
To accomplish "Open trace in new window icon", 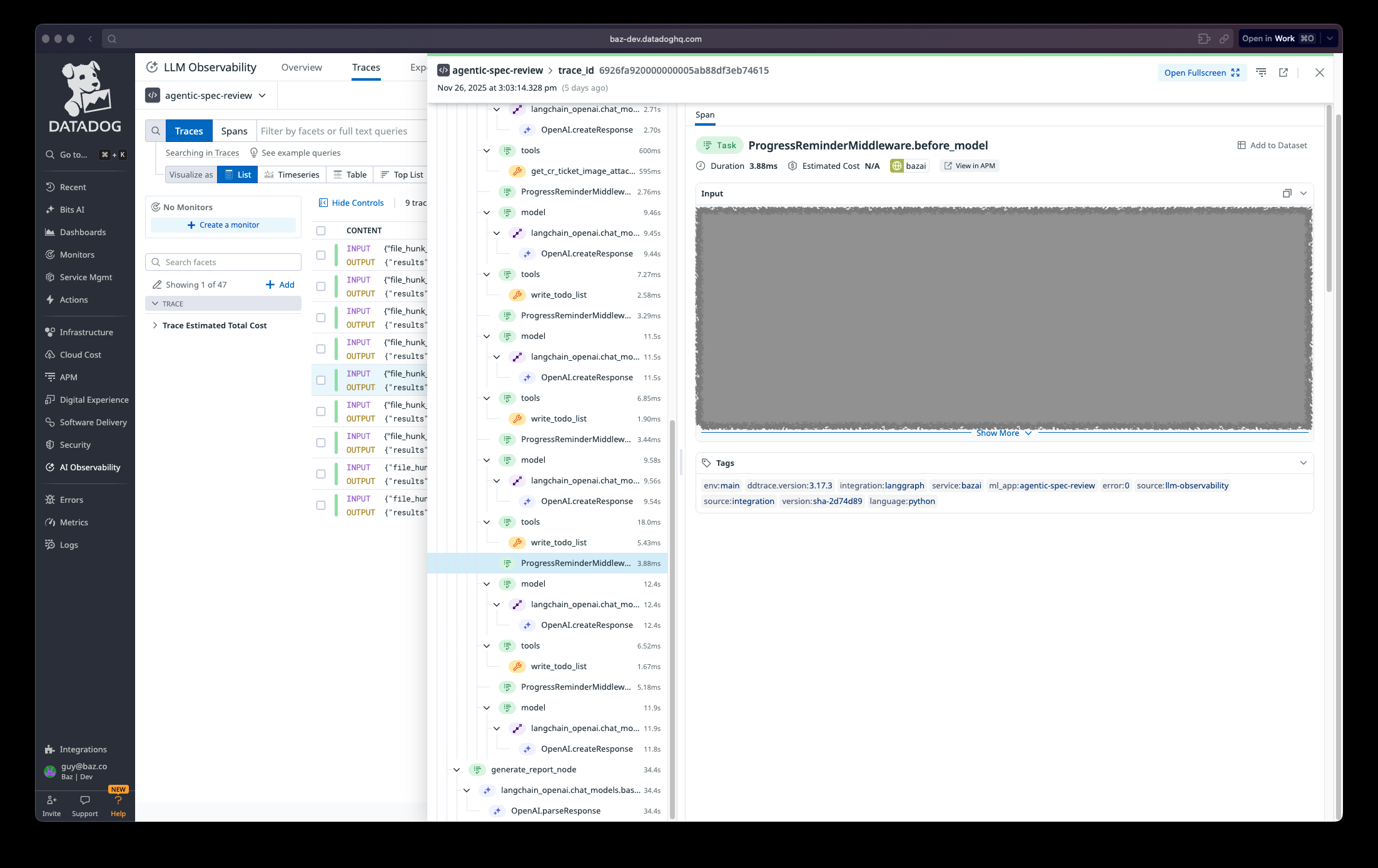I will coord(1284,73).
